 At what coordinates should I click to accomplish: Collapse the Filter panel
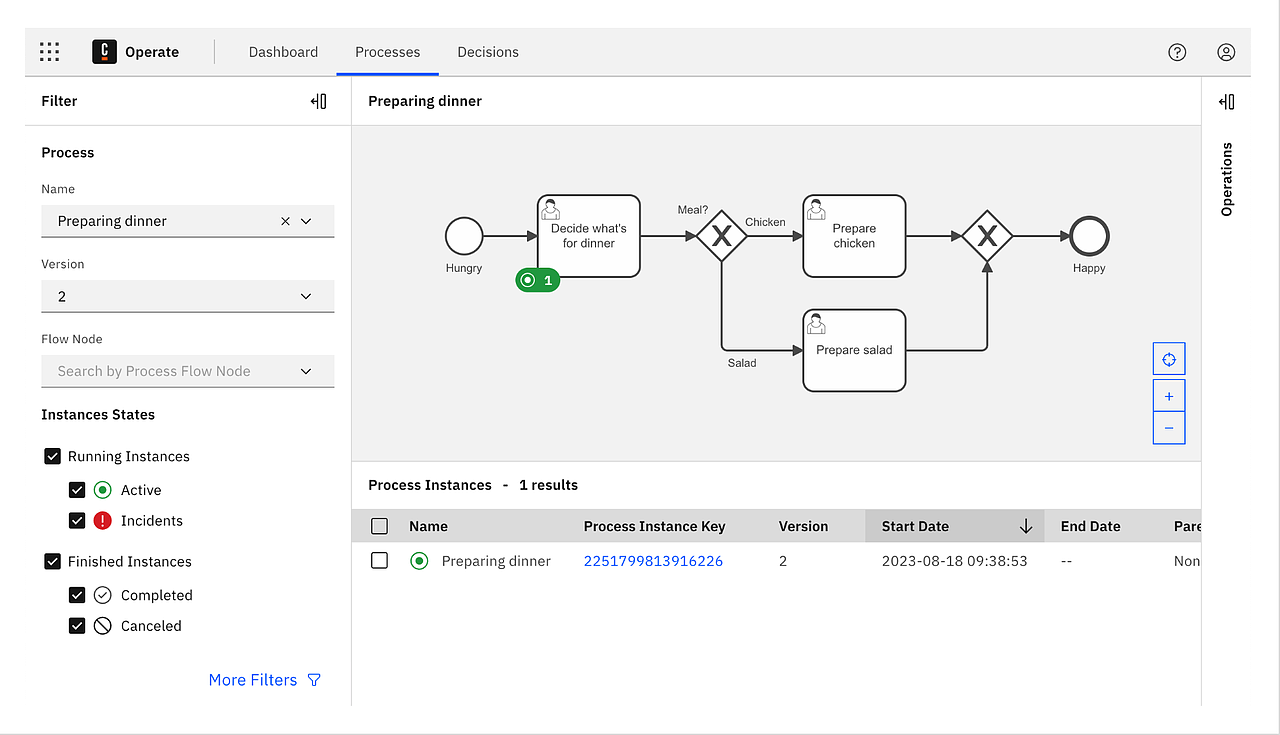click(319, 101)
